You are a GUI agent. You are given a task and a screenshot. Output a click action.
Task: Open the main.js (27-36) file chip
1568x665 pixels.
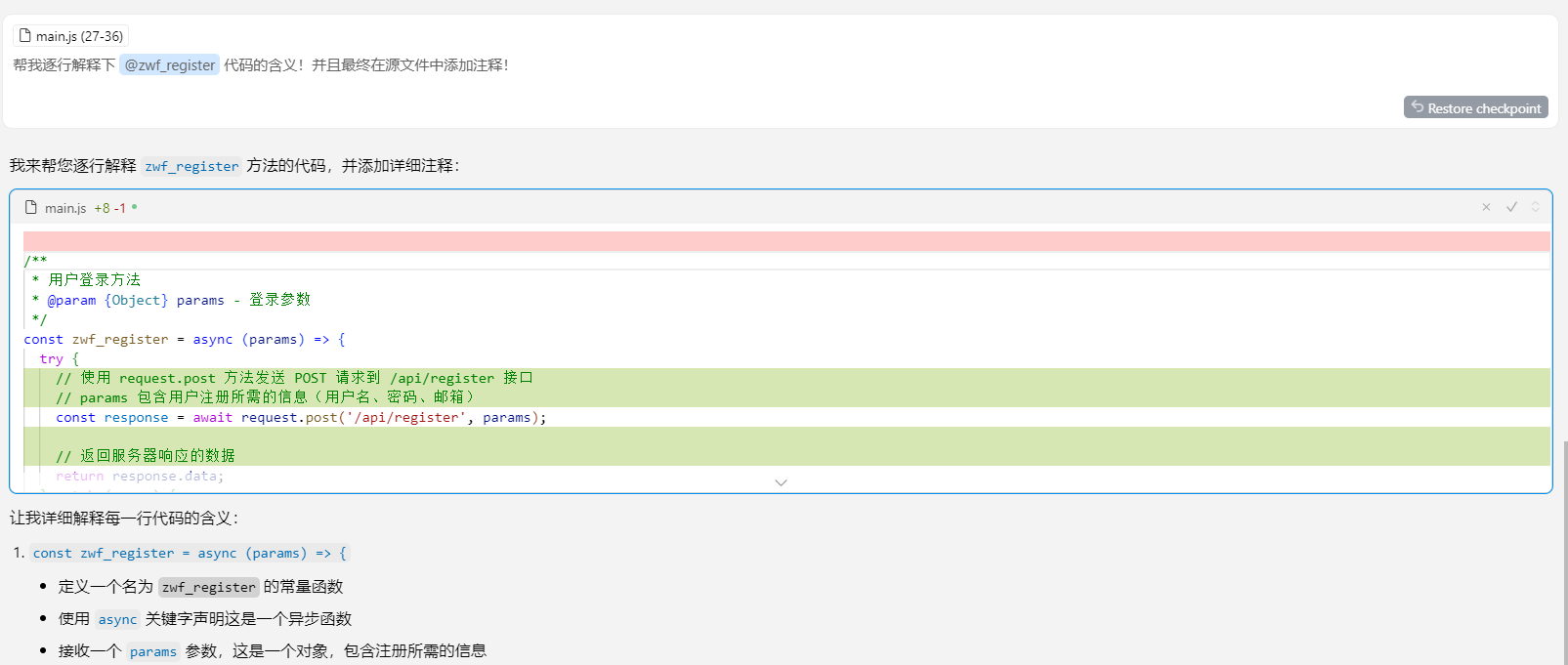pos(71,36)
